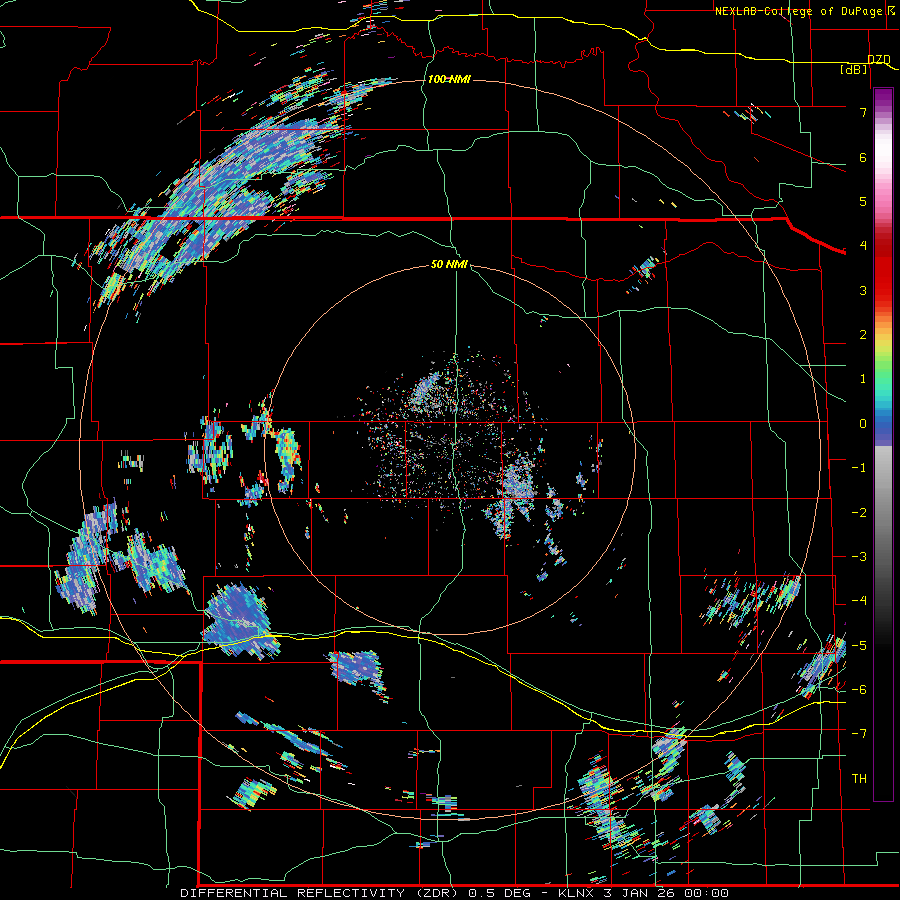Click the Differential Reflectivity caption text
900x900 pixels.
(320, 893)
